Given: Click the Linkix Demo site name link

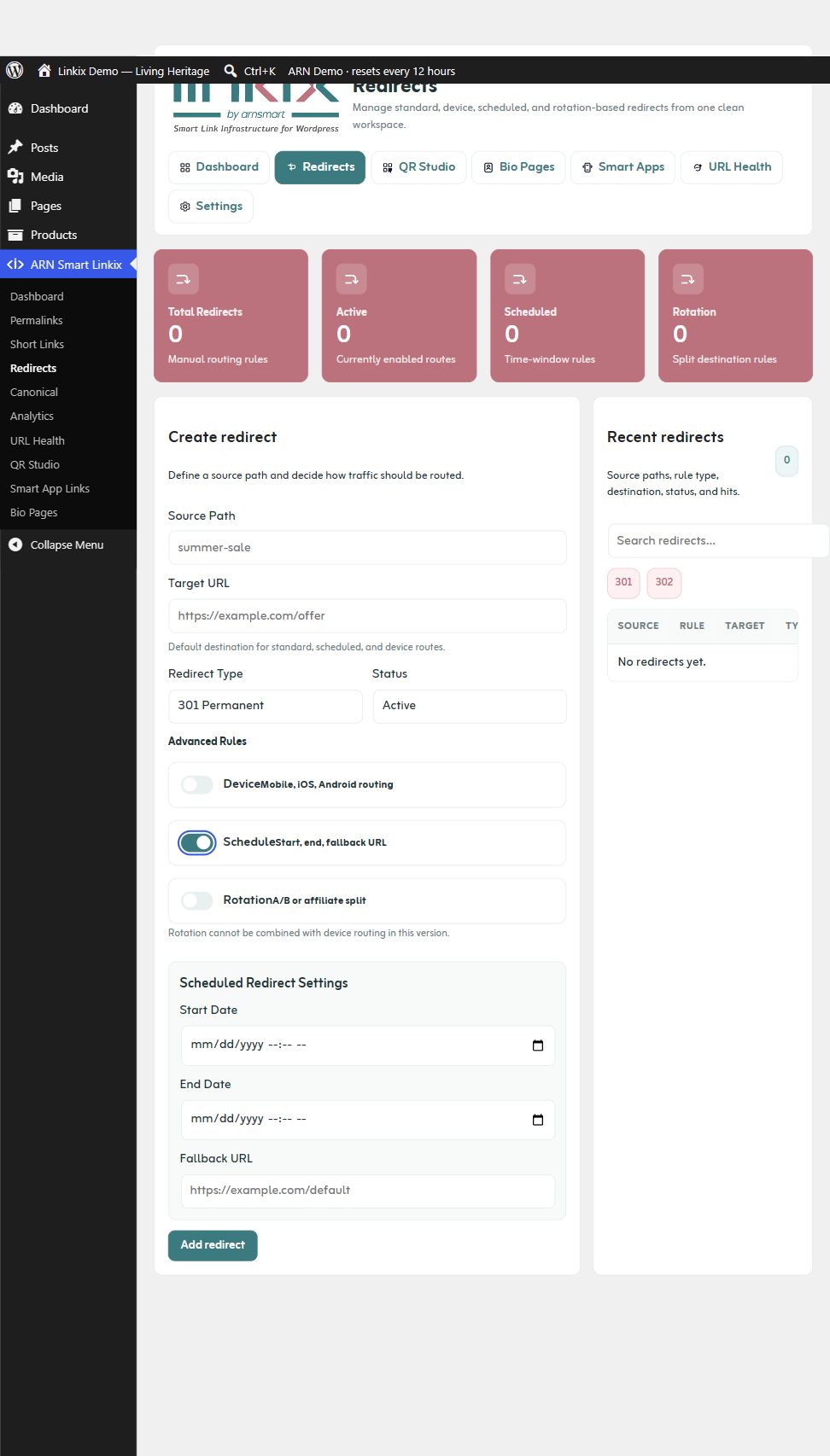Looking at the screenshot, I should click(133, 71).
